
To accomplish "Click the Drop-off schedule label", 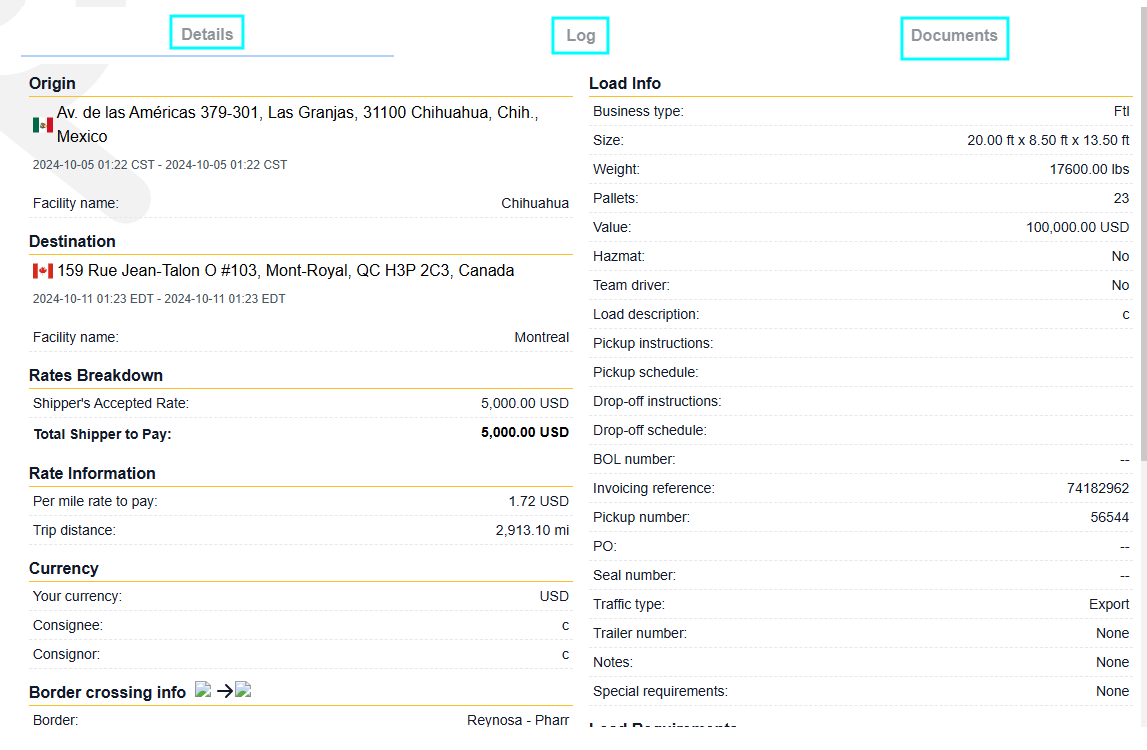I will (x=650, y=430).
